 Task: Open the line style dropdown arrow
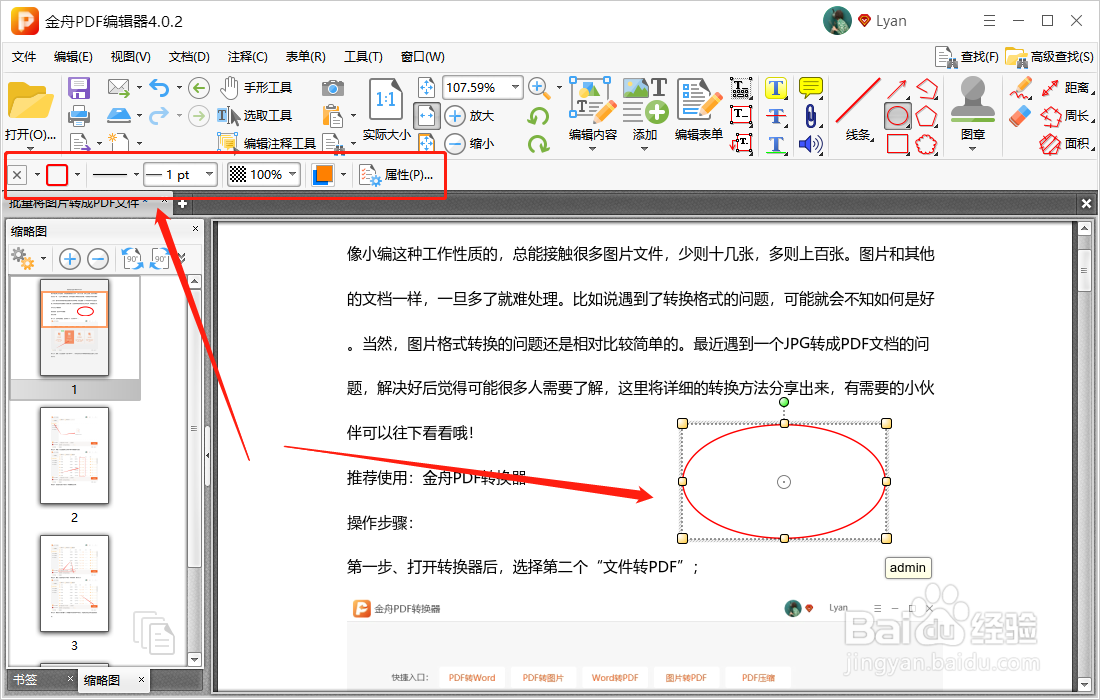coord(135,175)
